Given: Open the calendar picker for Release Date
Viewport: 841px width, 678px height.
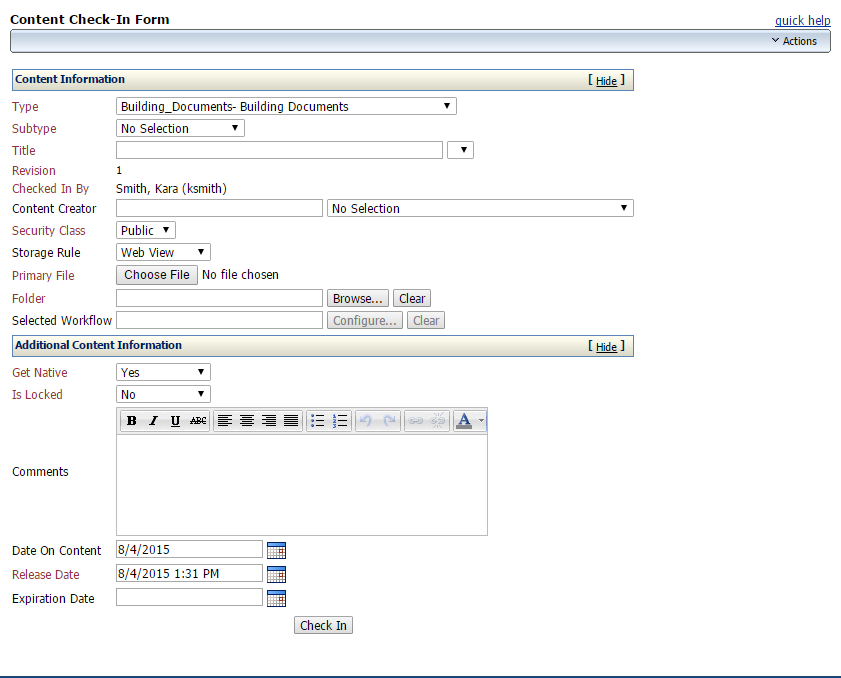Looking at the screenshot, I should [x=276, y=573].
